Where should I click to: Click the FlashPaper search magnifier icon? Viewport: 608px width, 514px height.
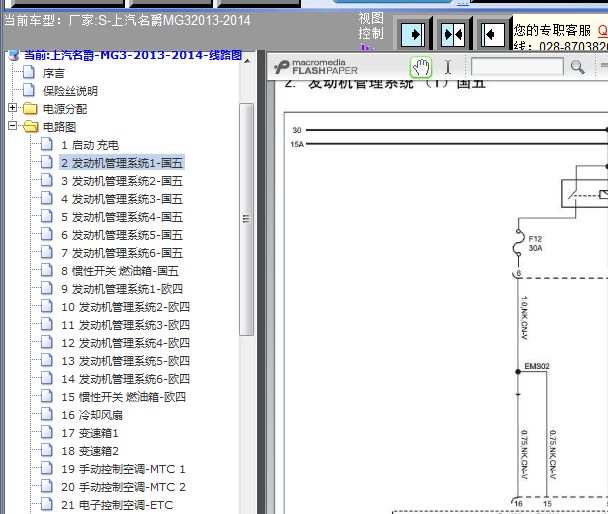pos(577,67)
